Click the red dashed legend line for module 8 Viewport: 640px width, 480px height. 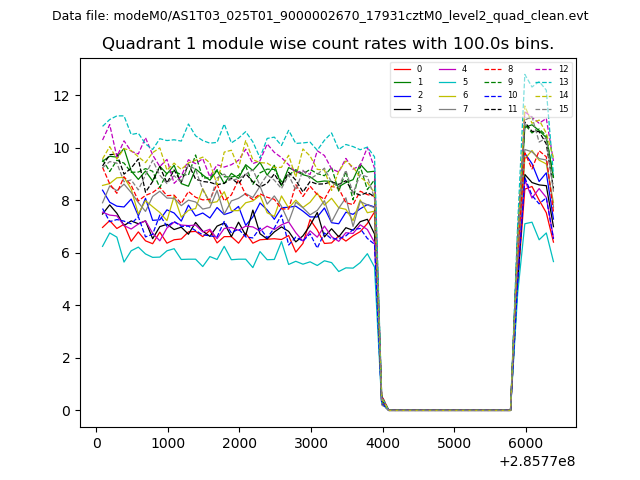[493, 69]
